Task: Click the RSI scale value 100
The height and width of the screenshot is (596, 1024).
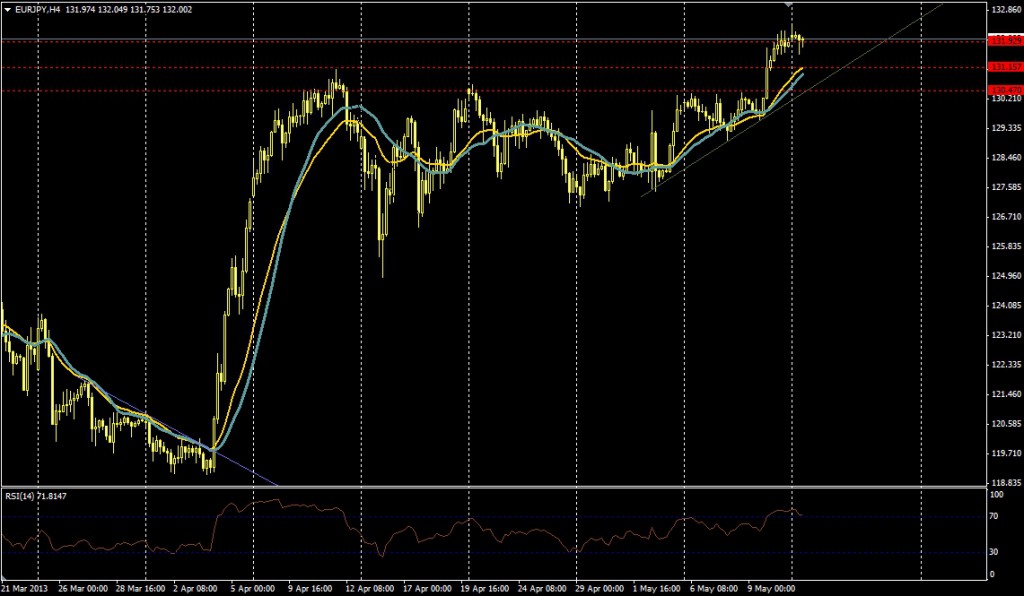Action: point(997,495)
